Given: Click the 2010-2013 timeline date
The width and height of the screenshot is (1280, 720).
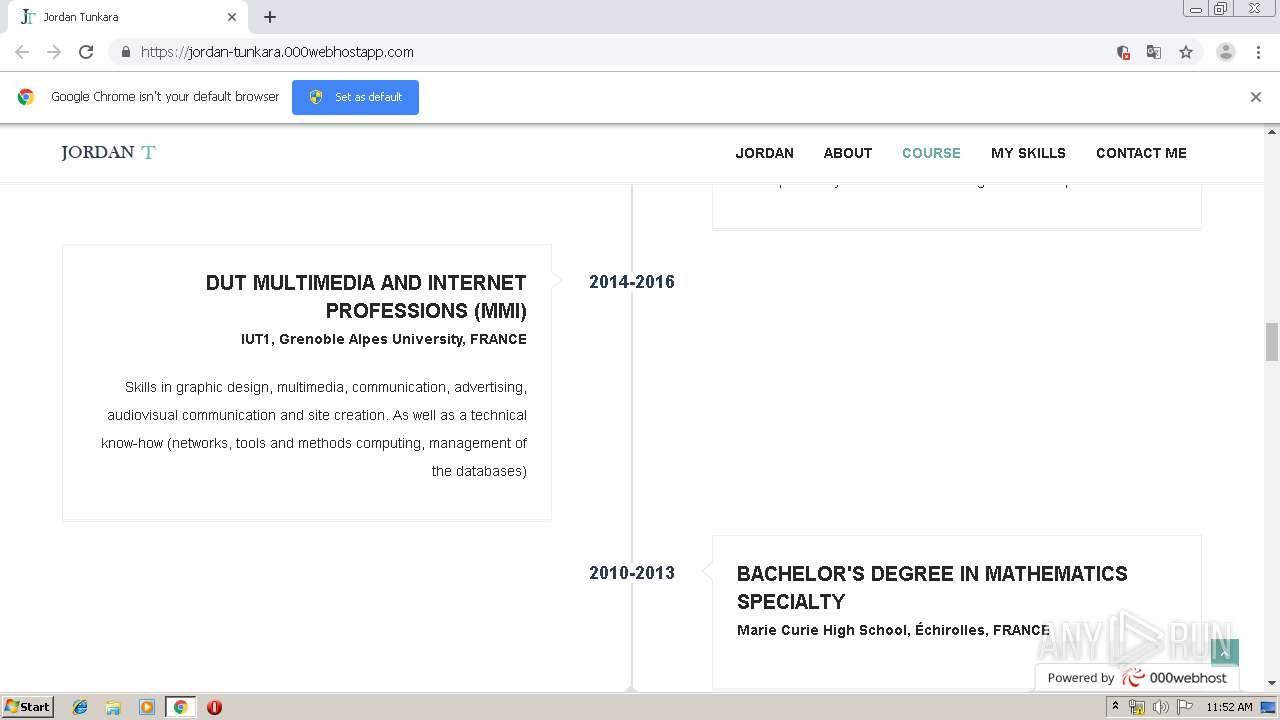Looking at the screenshot, I should [x=632, y=573].
